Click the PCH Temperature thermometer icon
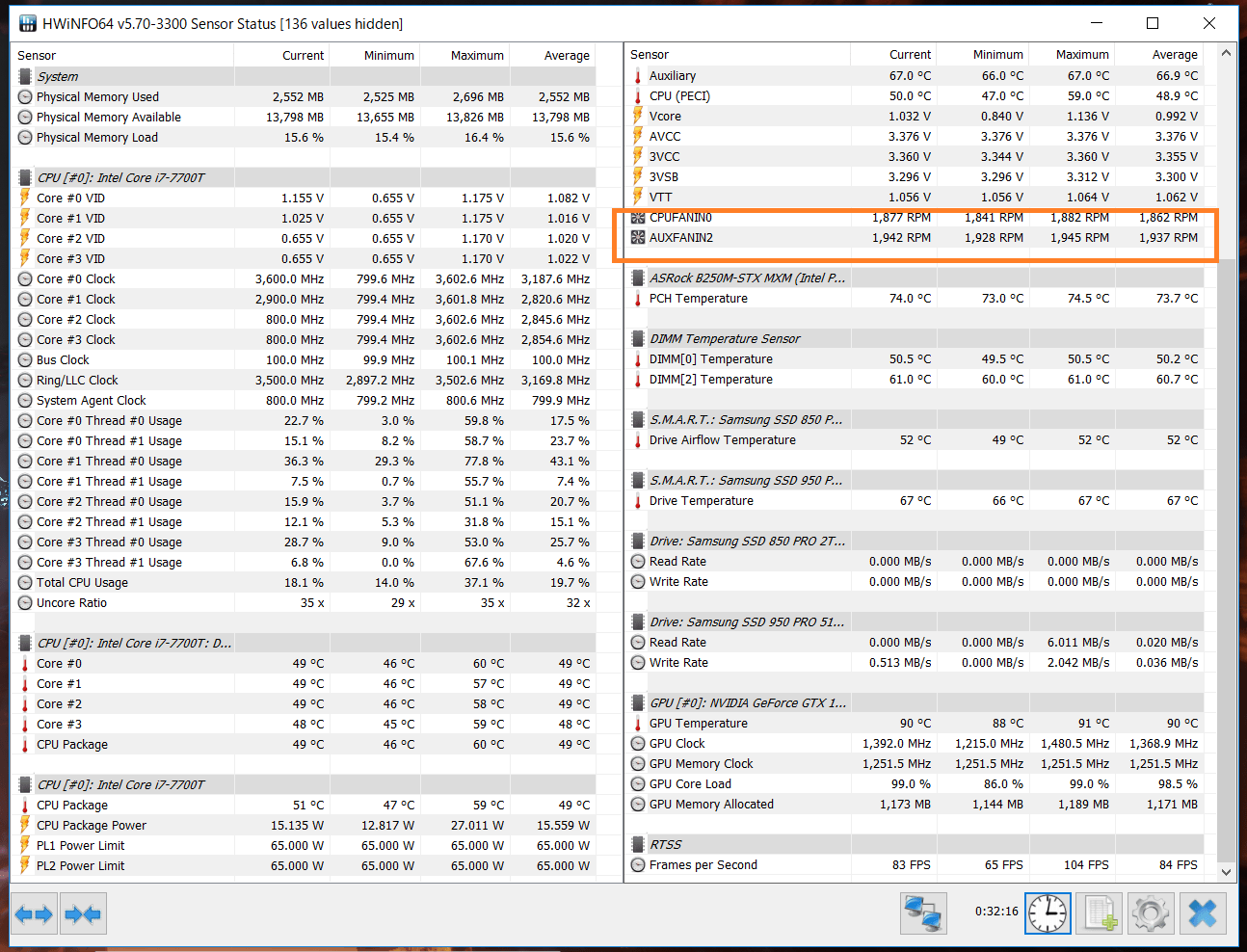Screen dimensions: 1247x952 tap(638, 299)
